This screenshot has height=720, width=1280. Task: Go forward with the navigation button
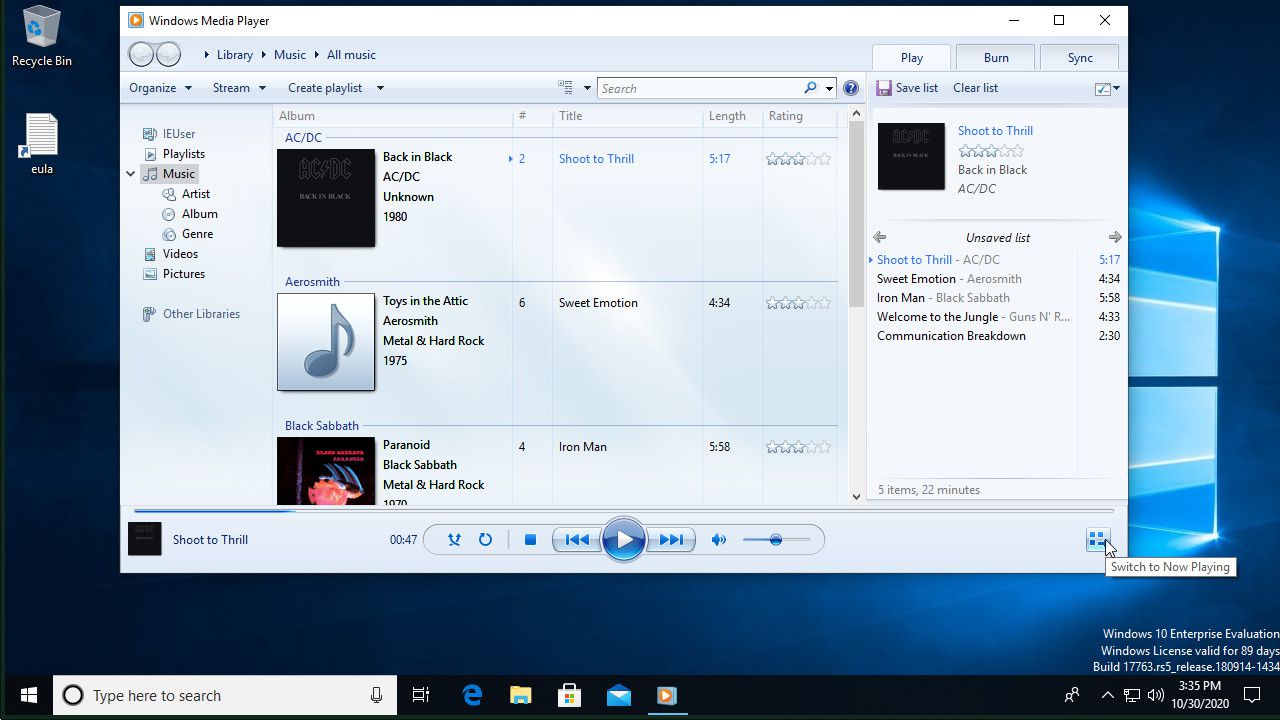click(x=169, y=55)
